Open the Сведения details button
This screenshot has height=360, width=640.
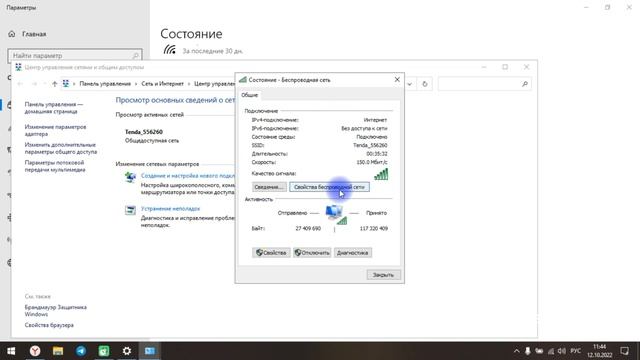pos(269,187)
